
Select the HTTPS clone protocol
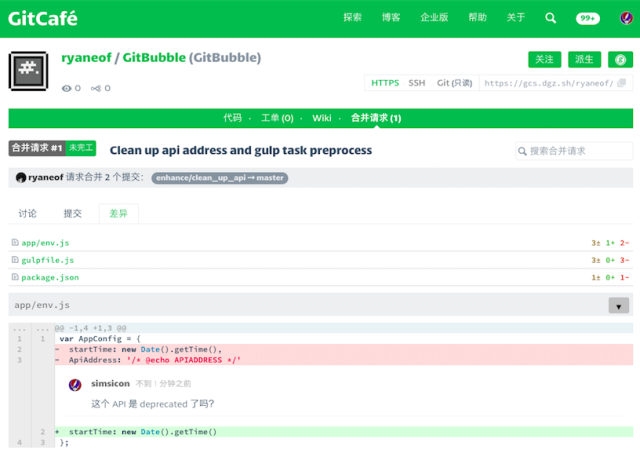coord(385,83)
